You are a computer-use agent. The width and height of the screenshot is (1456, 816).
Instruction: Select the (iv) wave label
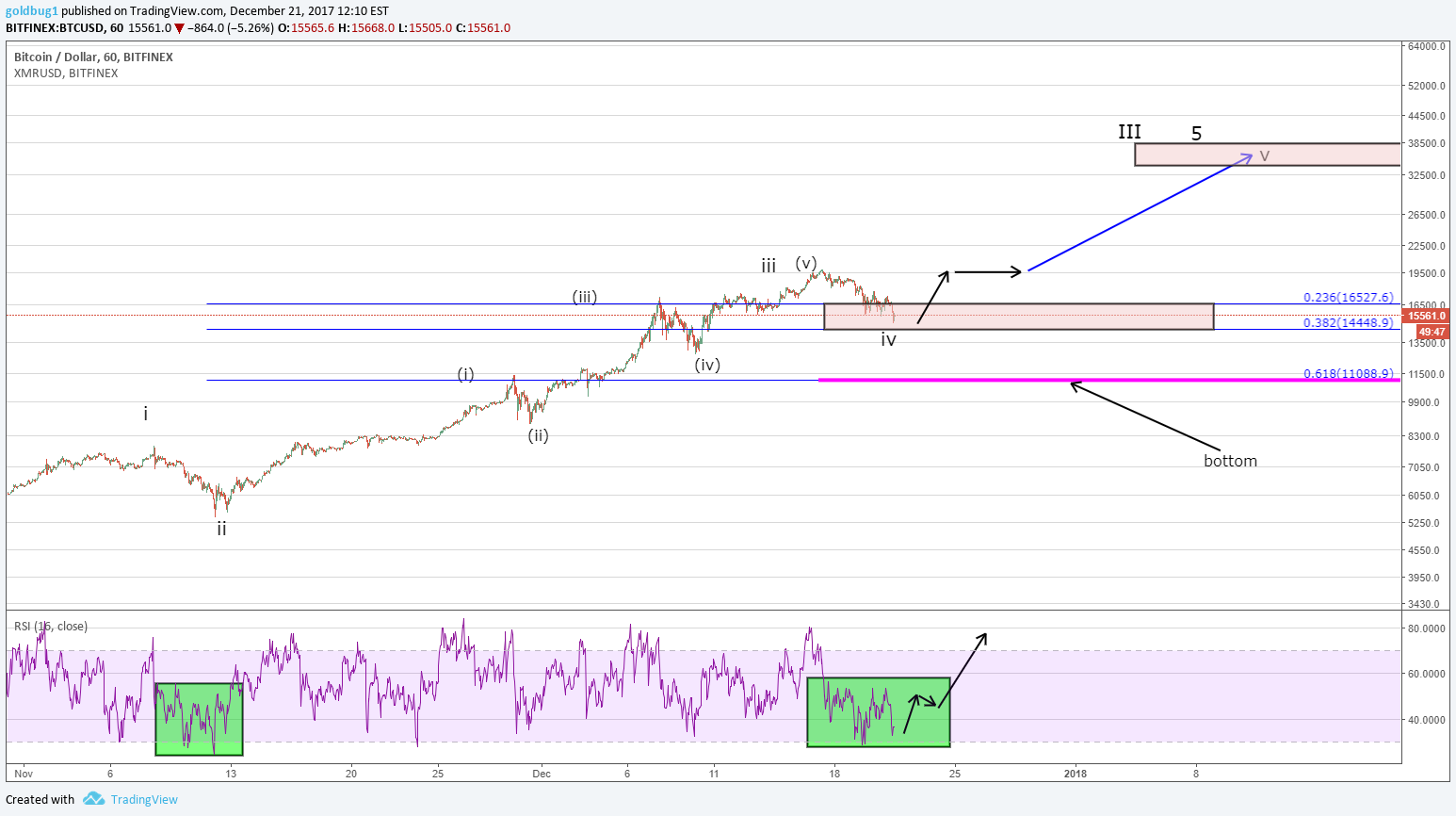[707, 365]
